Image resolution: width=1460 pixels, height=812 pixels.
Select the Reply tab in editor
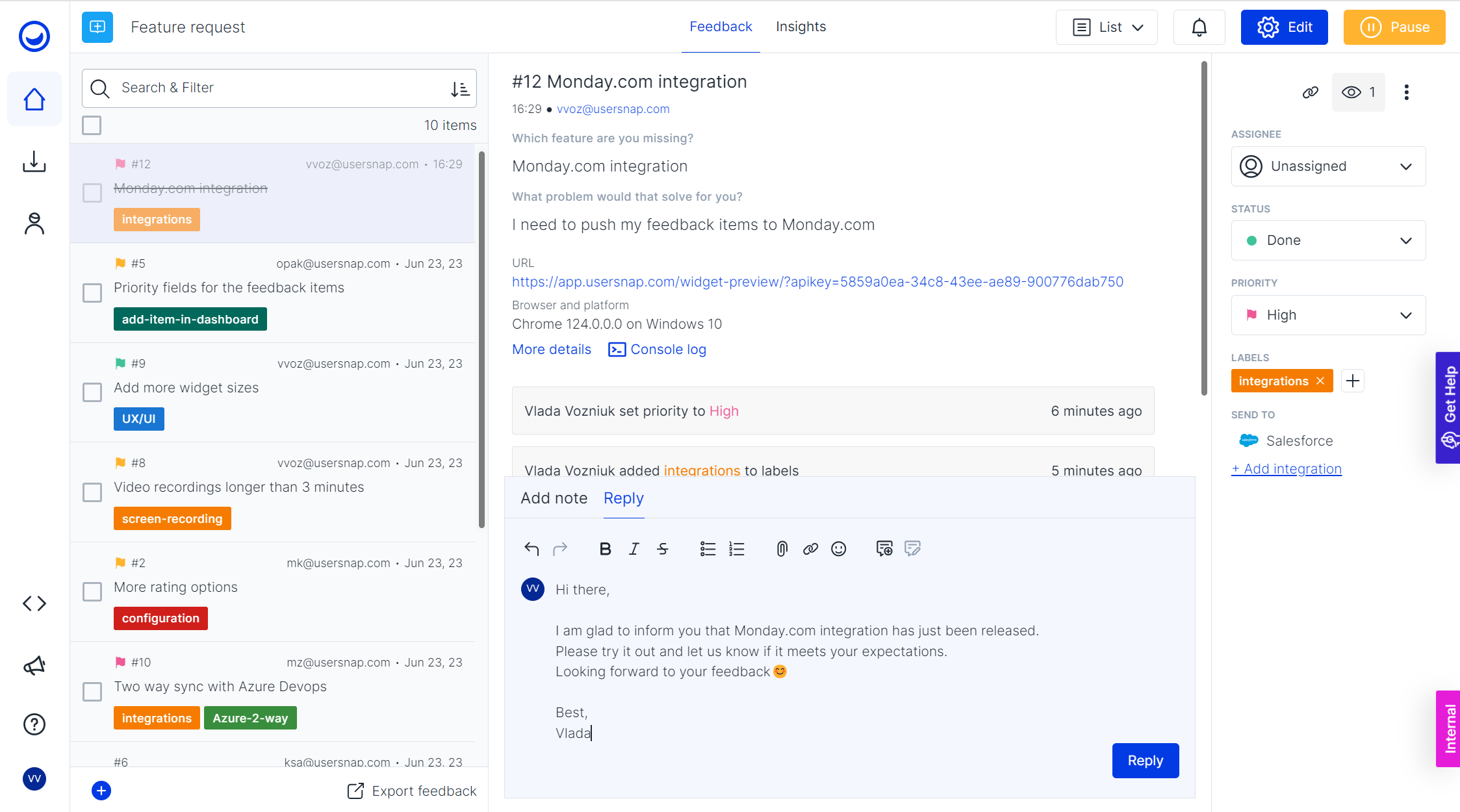tap(624, 498)
